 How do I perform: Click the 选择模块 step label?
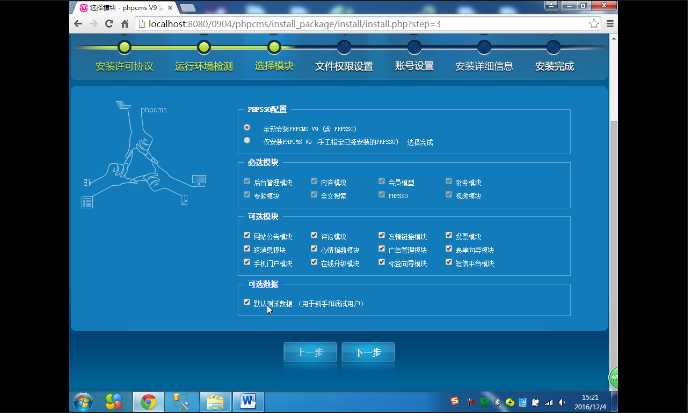274,66
